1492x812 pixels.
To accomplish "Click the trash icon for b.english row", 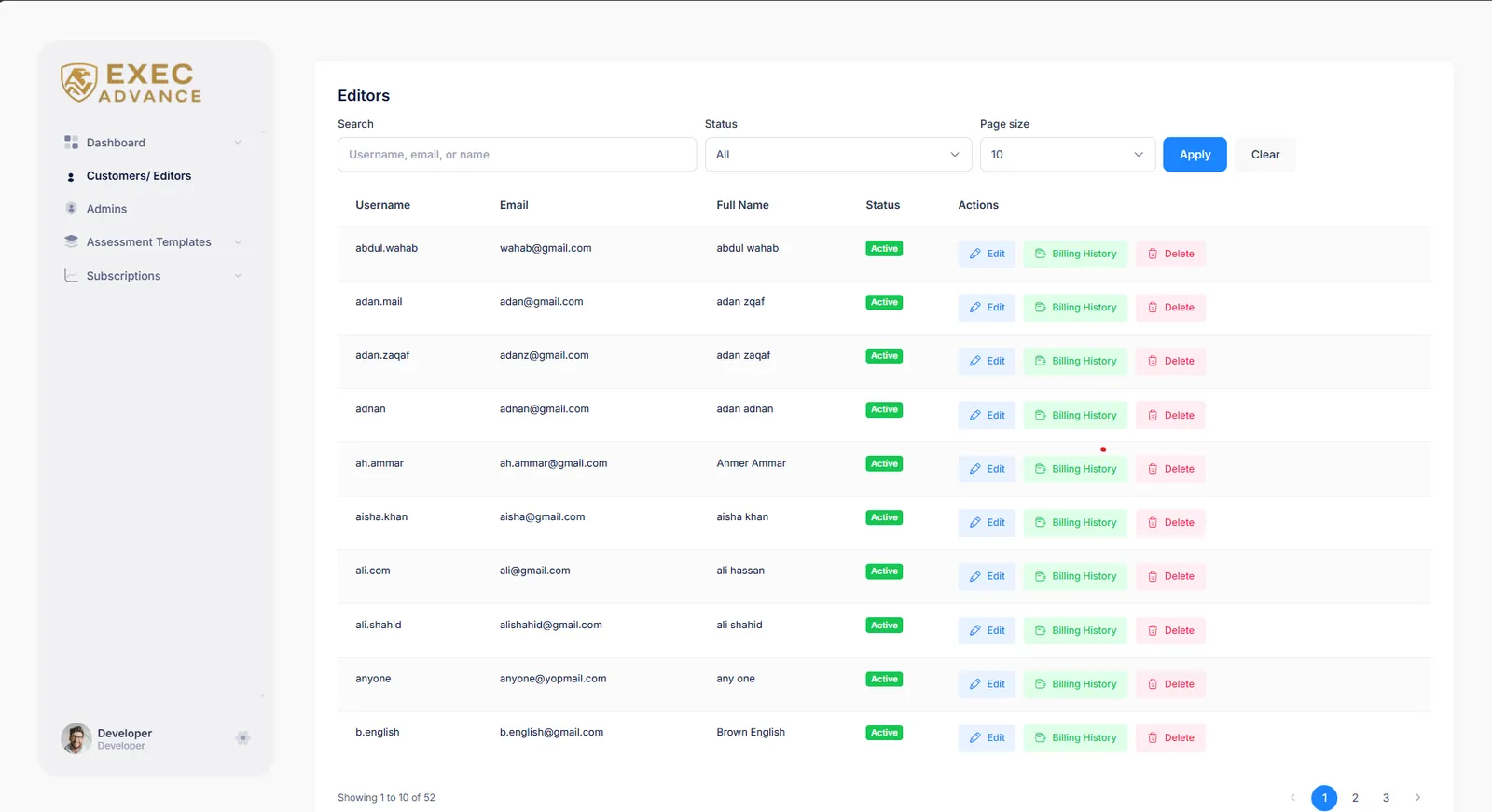I will [1153, 738].
